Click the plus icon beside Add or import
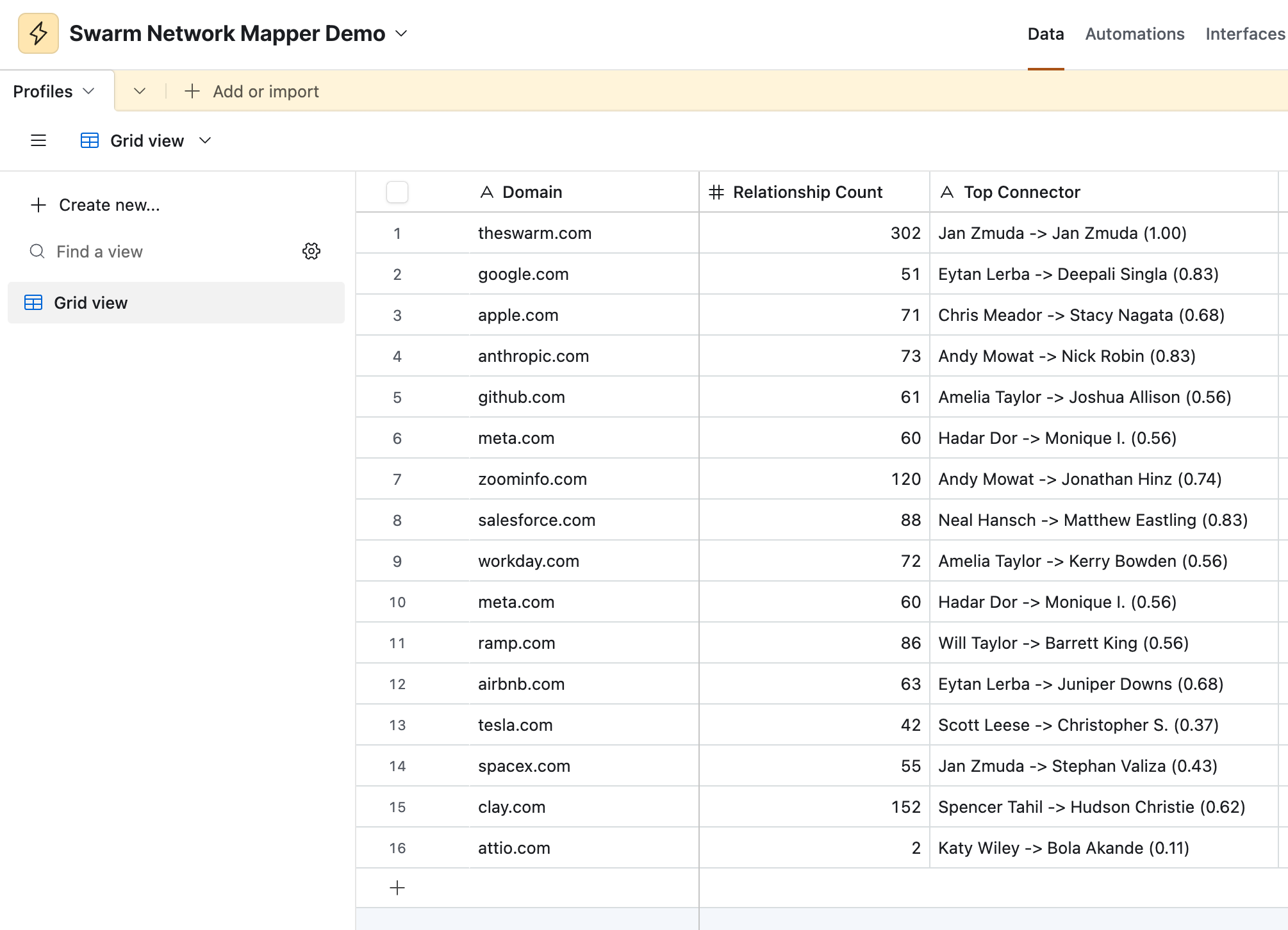Image resolution: width=1288 pixels, height=930 pixels. click(x=192, y=92)
